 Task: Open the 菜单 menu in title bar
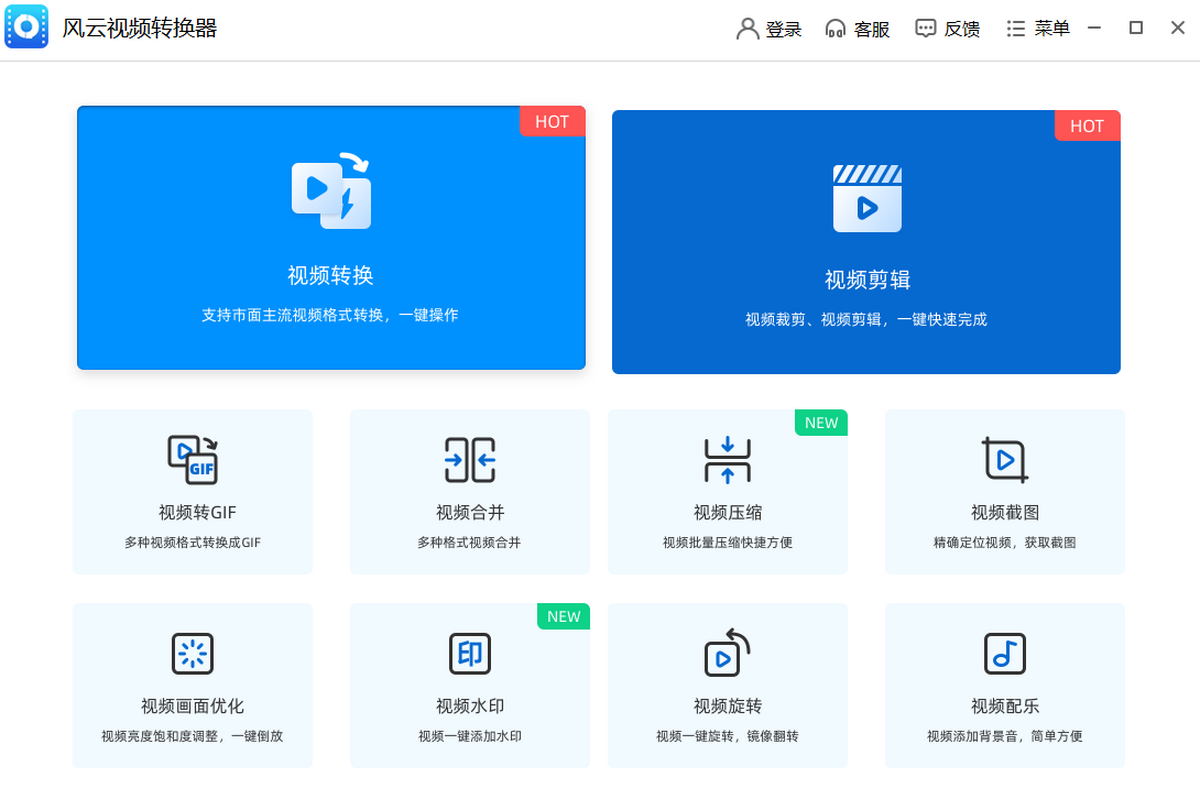click(x=1038, y=29)
